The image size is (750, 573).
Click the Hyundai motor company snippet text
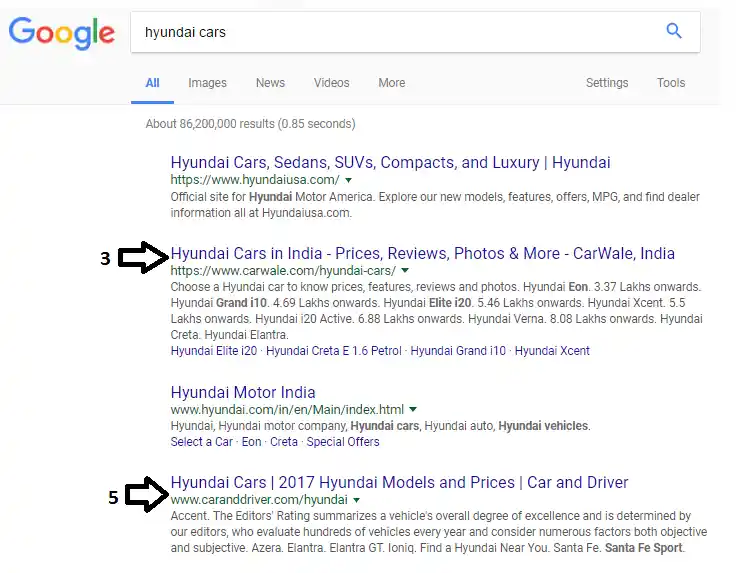(x=381, y=426)
